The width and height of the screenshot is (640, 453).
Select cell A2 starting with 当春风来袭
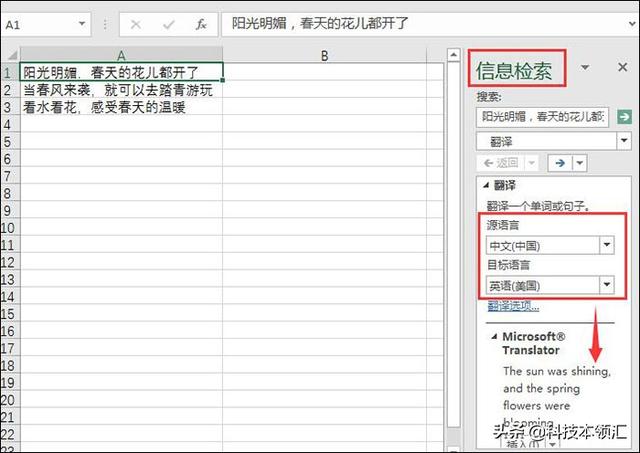click(121, 90)
